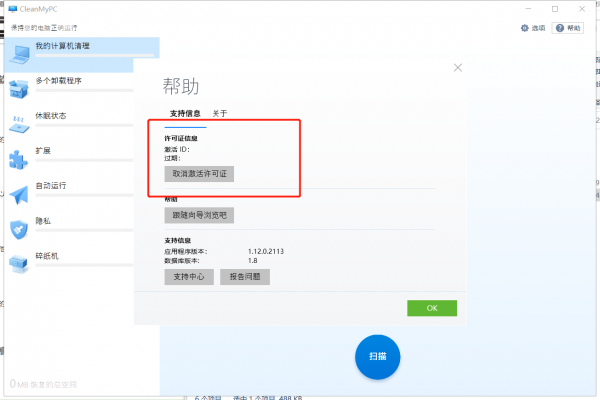600x400 pixels.
Task: Maximize the CleanMyPC window
Action: (555, 8)
